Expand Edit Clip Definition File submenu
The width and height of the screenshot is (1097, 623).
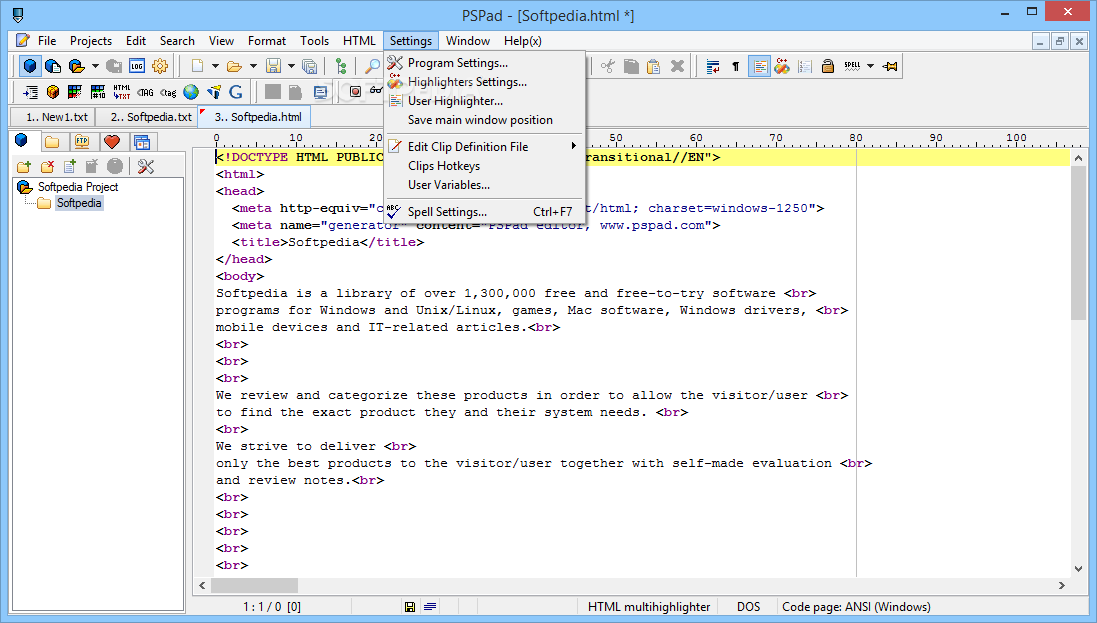(x=484, y=146)
